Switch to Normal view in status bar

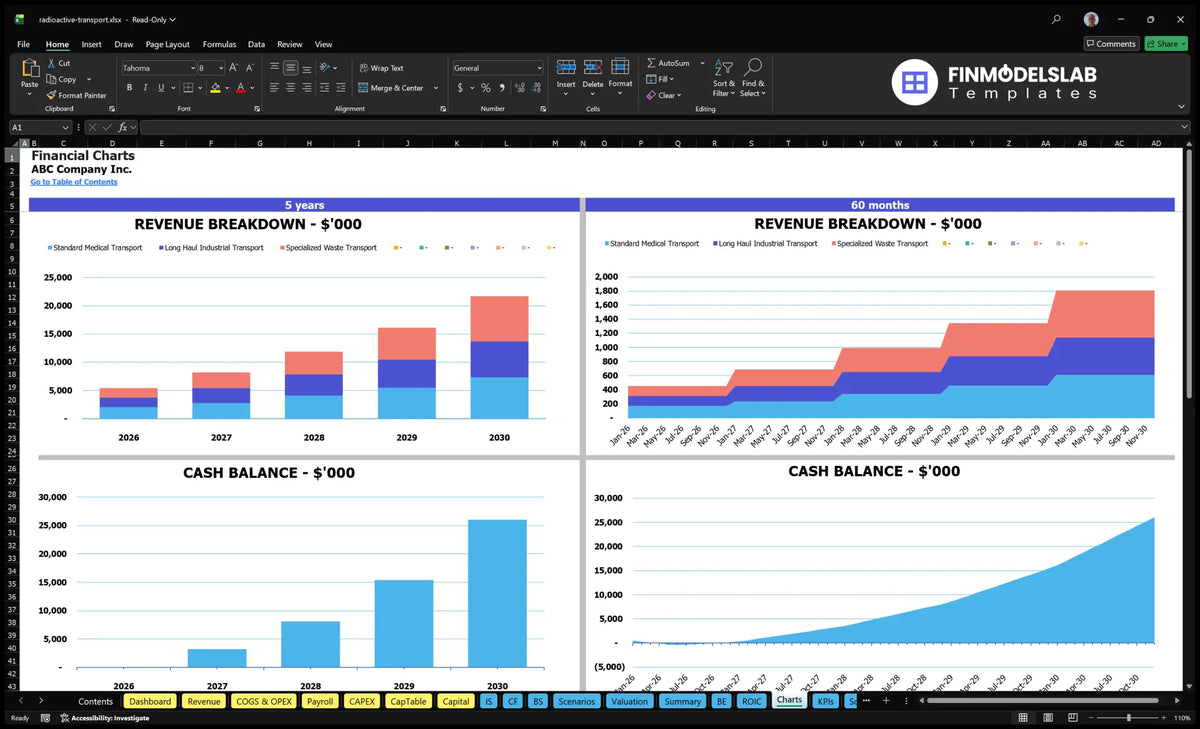tap(1023, 718)
